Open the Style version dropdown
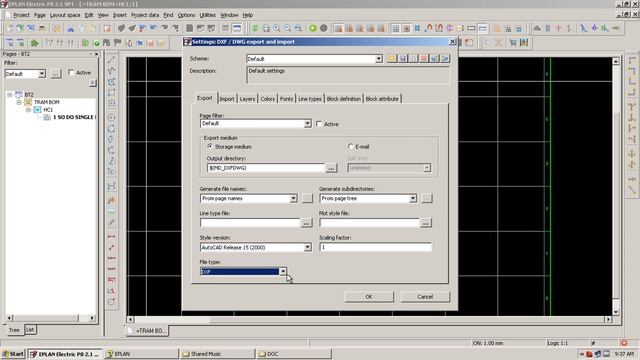Image resolution: width=640 pixels, height=360 pixels. click(307, 247)
